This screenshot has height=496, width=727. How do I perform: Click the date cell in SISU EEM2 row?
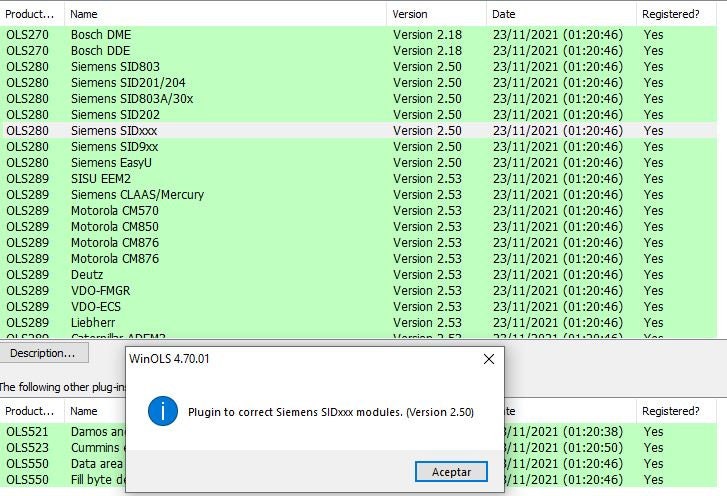(558, 178)
